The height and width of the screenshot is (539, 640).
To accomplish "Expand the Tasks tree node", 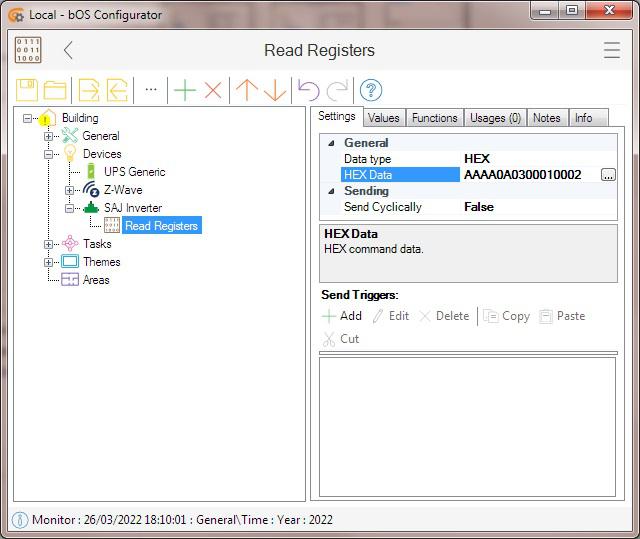I will point(49,244).
